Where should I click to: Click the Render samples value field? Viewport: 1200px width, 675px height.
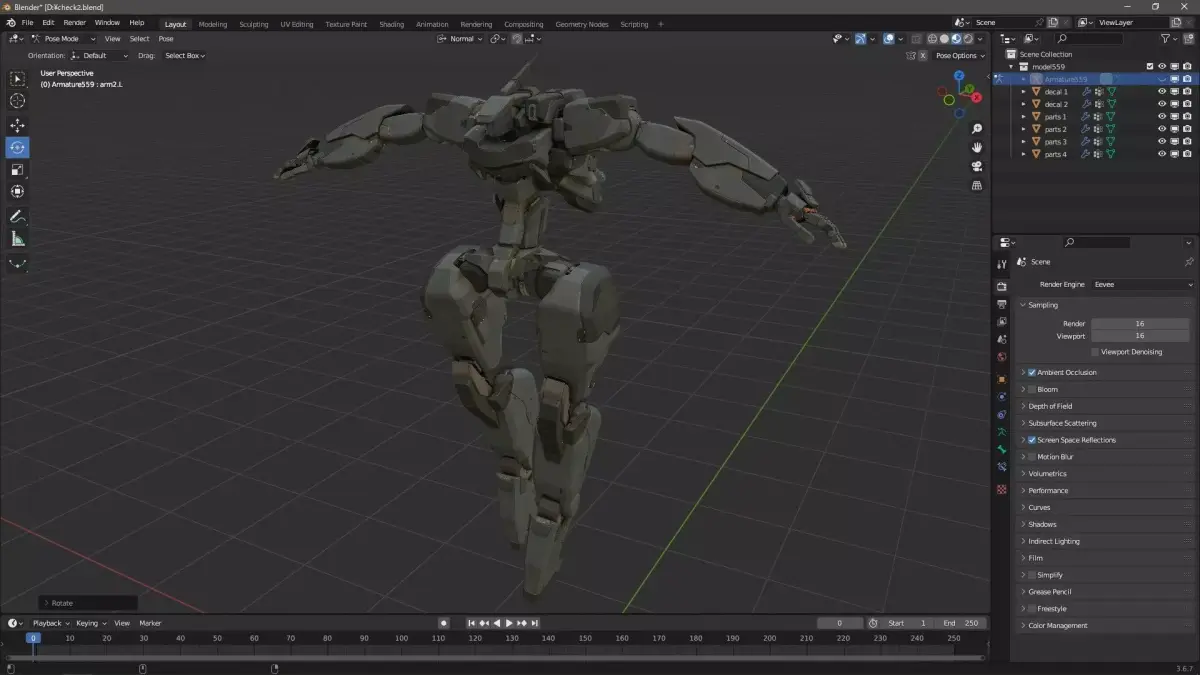(x=1140, y=324)
